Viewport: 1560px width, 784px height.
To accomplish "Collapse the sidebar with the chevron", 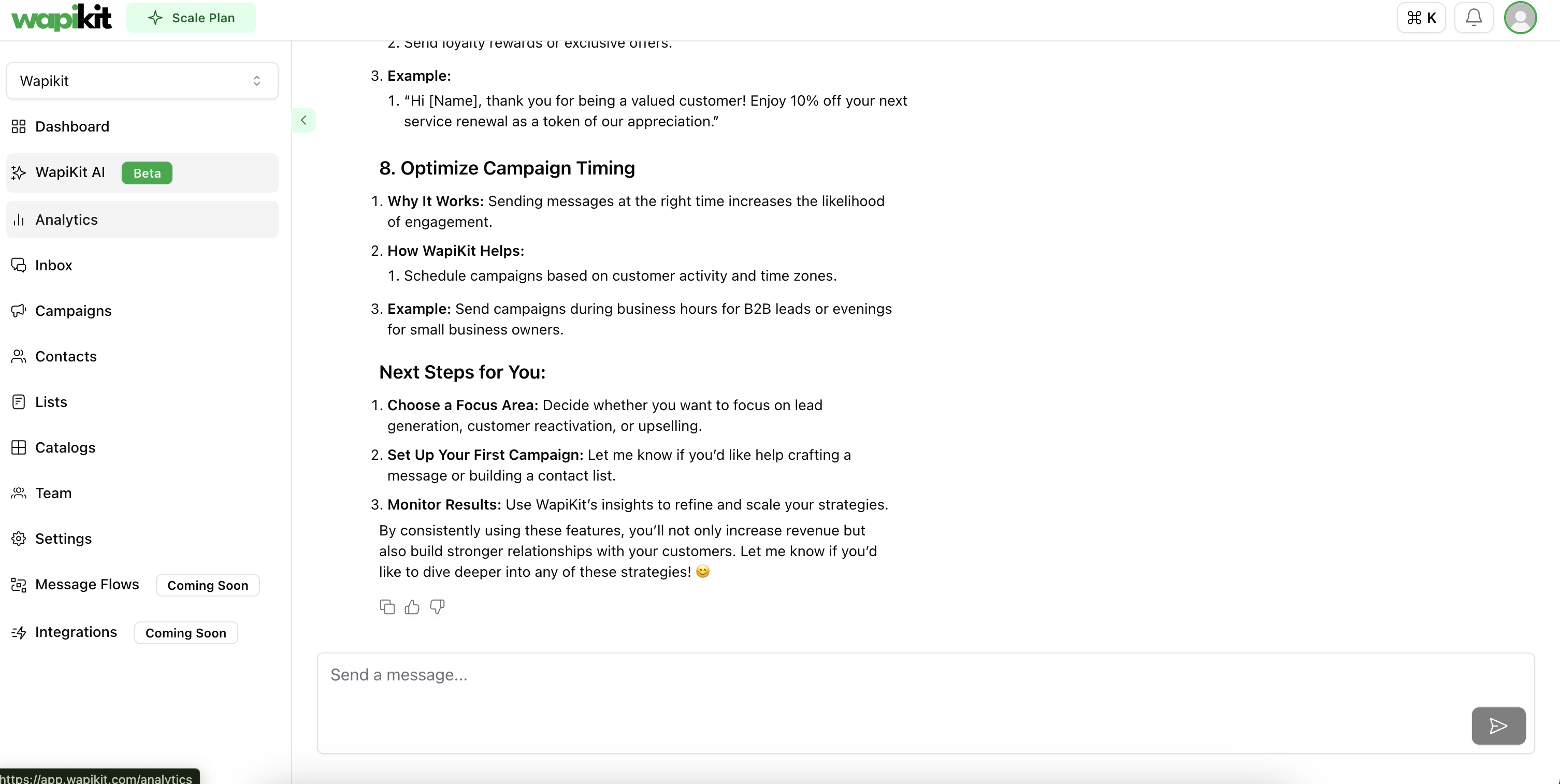I will click(x=304, y=120).
